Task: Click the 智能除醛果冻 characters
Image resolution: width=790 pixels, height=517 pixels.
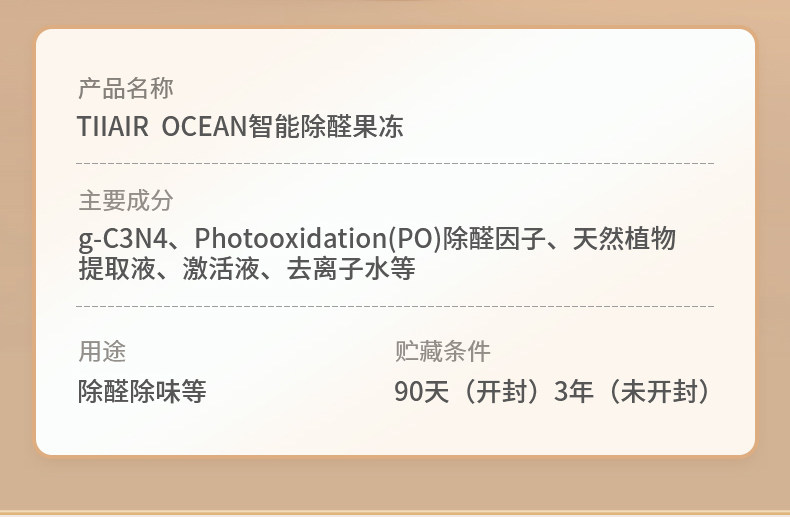Action: (x=326, y=126)
